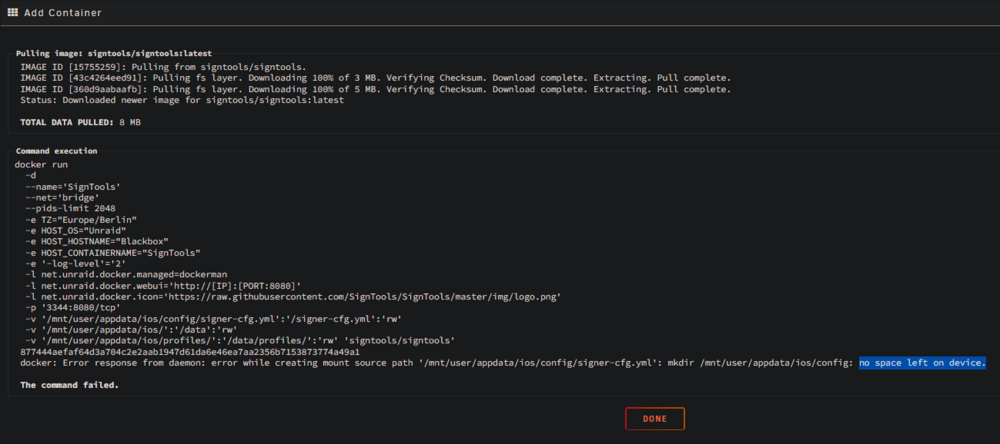
Task: Click the TZ="Europe/Berlin" line
Action: pyautogui.click(x=81, y=220)
